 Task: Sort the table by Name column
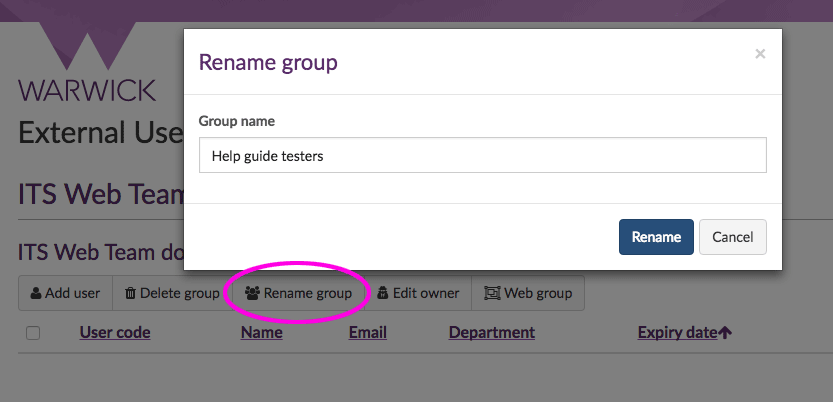click(x=261, y=333)
